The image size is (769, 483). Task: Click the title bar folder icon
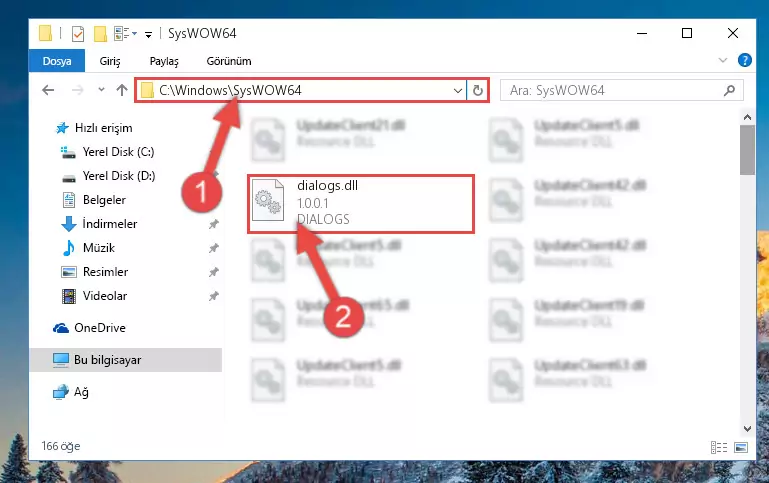45,33
